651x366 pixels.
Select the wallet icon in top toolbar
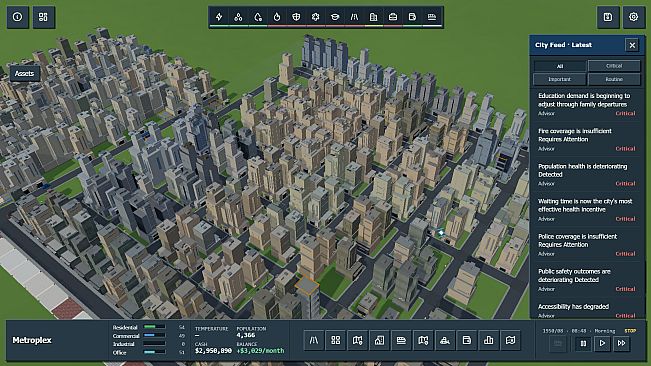click(x=412, y=17)
